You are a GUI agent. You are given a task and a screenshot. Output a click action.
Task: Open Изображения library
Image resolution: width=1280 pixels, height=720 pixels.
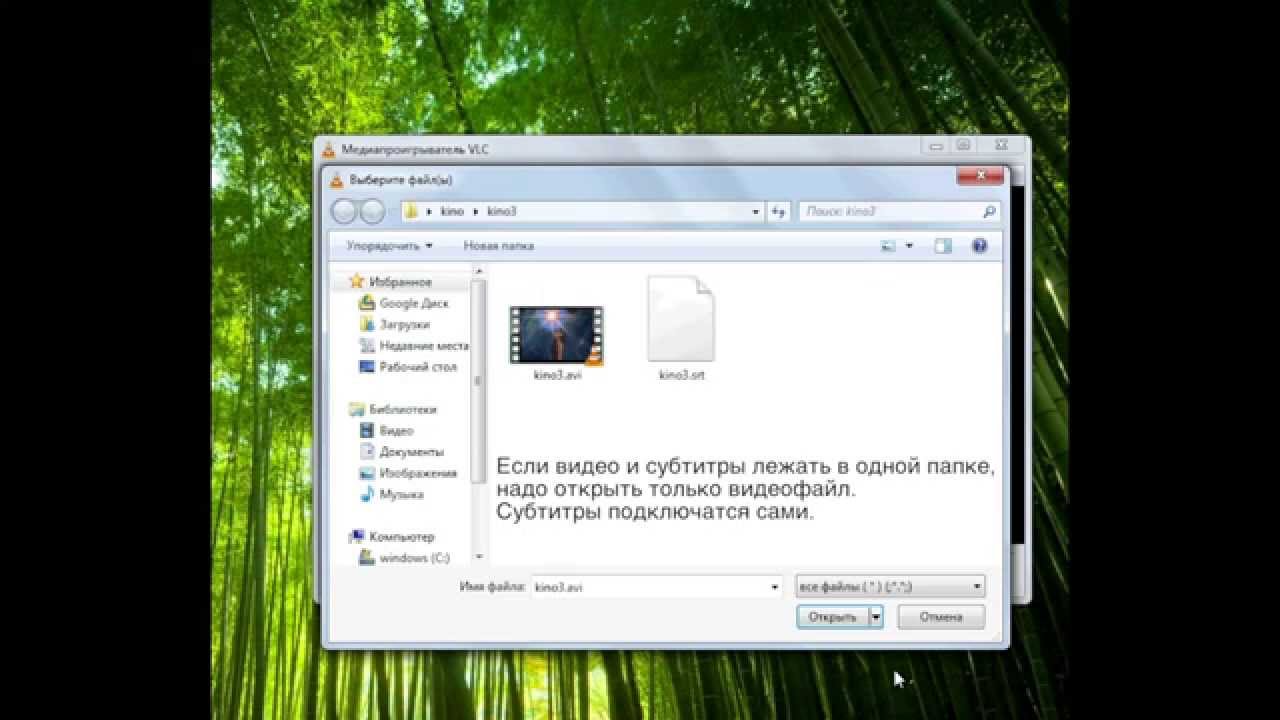[418, 473]
